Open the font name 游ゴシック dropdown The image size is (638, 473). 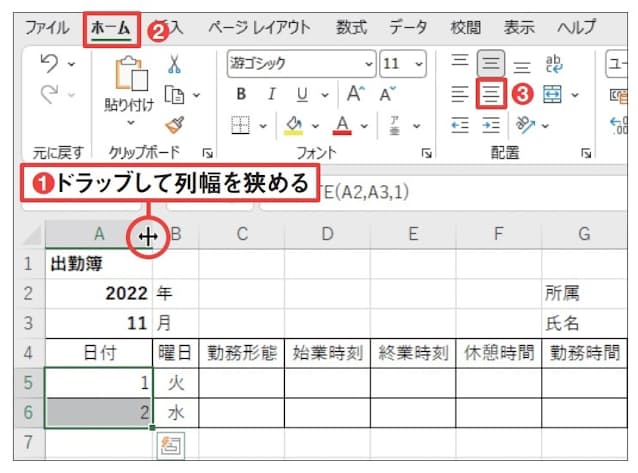point(369,64)
